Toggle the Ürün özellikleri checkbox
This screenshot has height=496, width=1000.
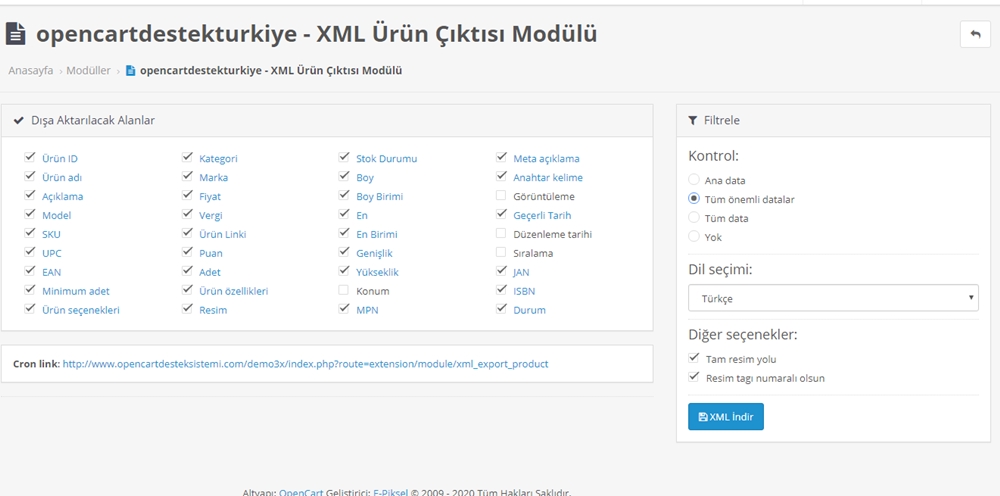[x=187, y=289]
